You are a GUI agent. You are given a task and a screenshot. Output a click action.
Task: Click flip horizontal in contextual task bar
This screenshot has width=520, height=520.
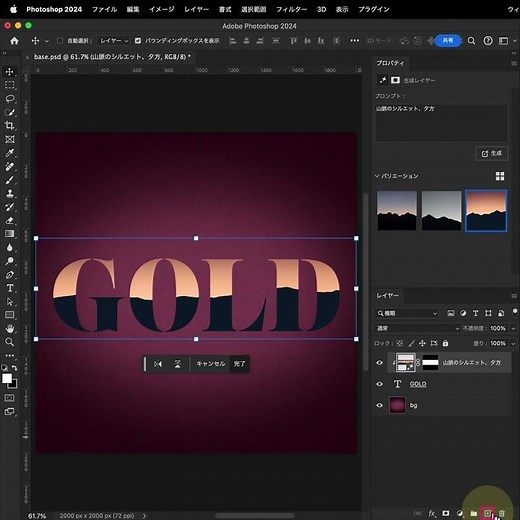point(158,364)
